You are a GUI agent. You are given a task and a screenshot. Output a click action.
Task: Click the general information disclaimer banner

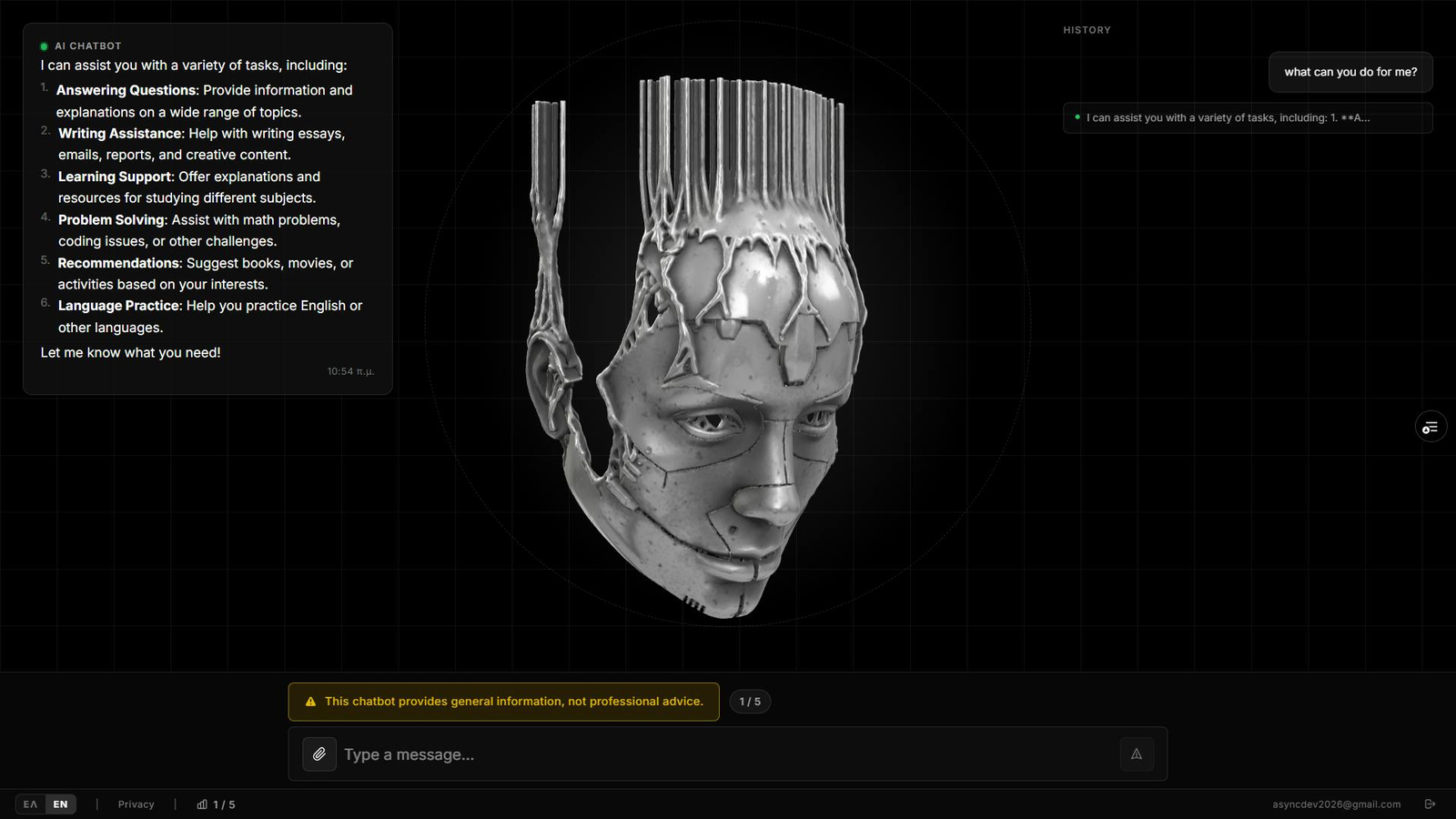503,702
